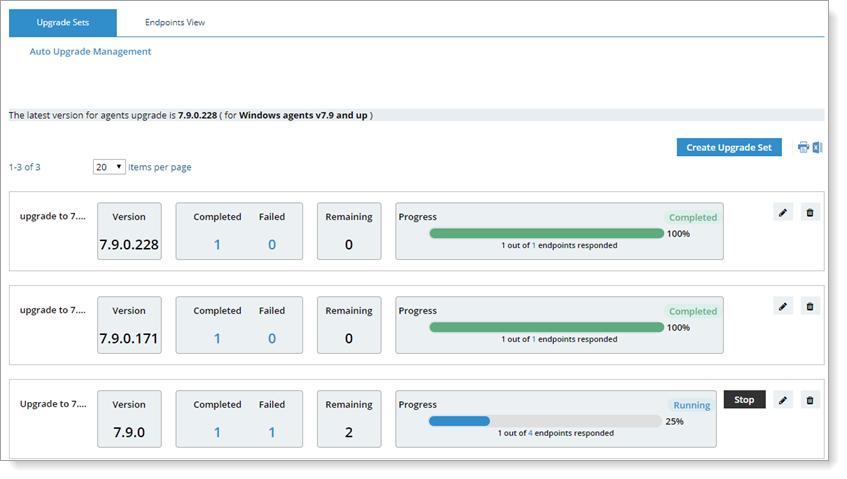Click the pencil icon for version 7.9.0.171

click(x=783, y=307)
